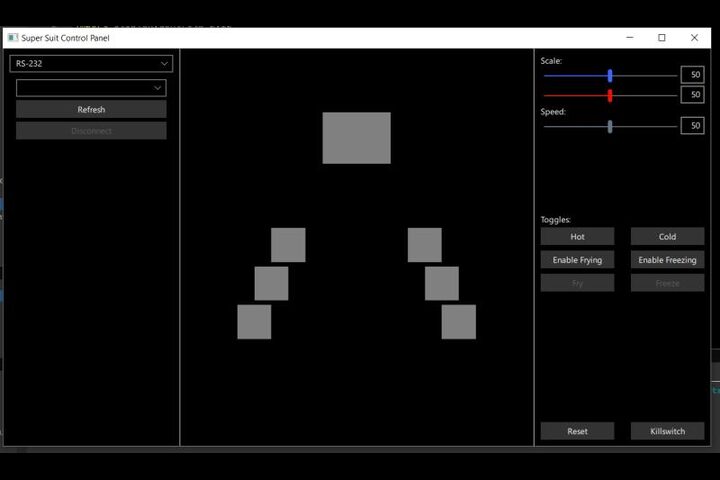Open the RS-232 connection type dropdown

(91, 63)
